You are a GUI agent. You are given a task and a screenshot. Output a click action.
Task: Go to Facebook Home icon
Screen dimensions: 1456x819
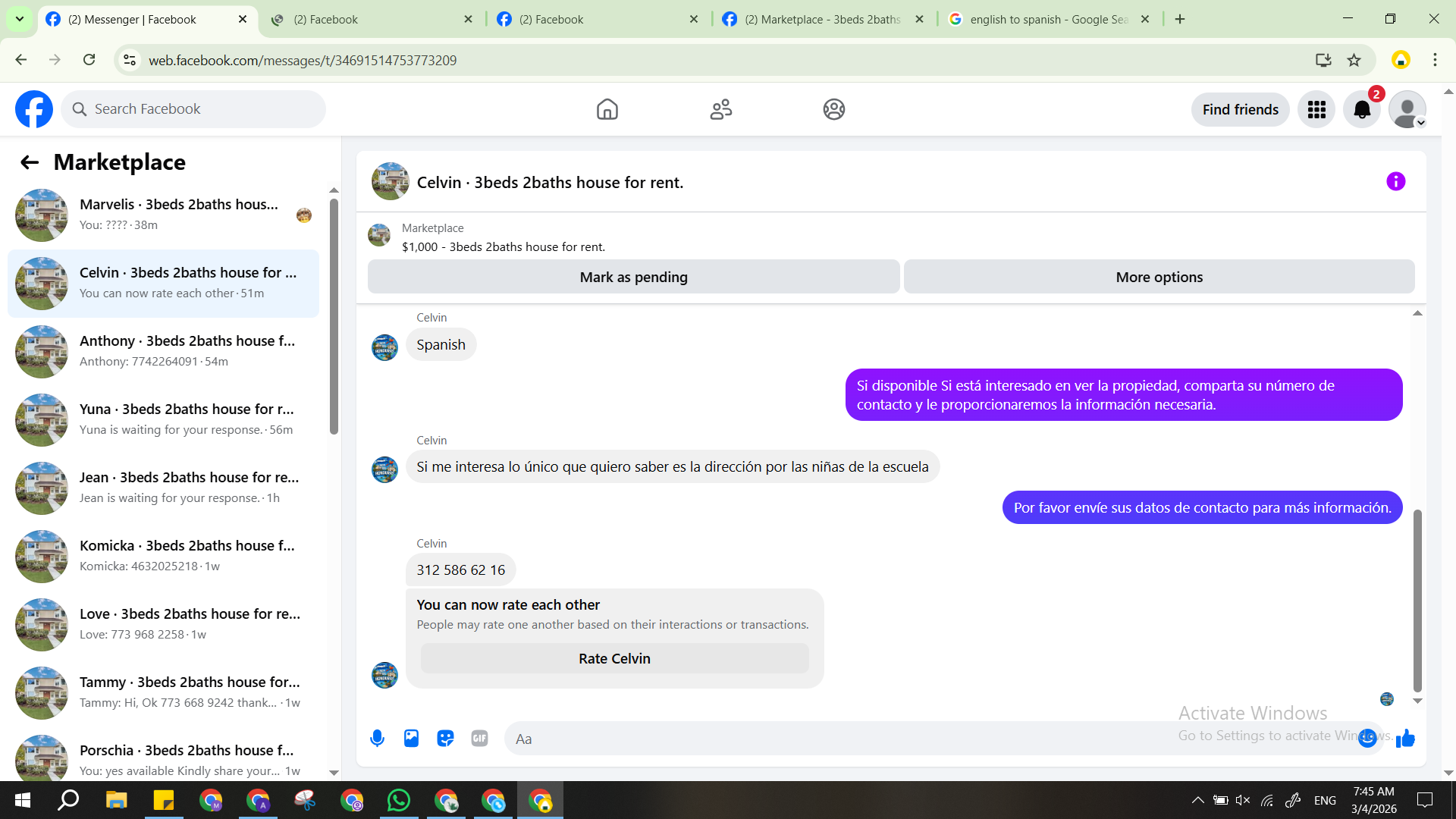[x=607, y=109]
